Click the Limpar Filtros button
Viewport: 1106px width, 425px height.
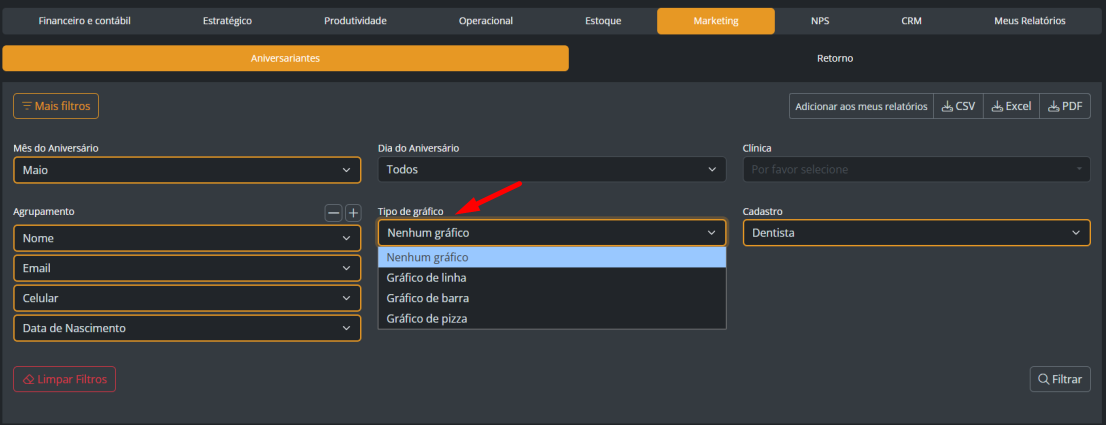click(65, 379)
